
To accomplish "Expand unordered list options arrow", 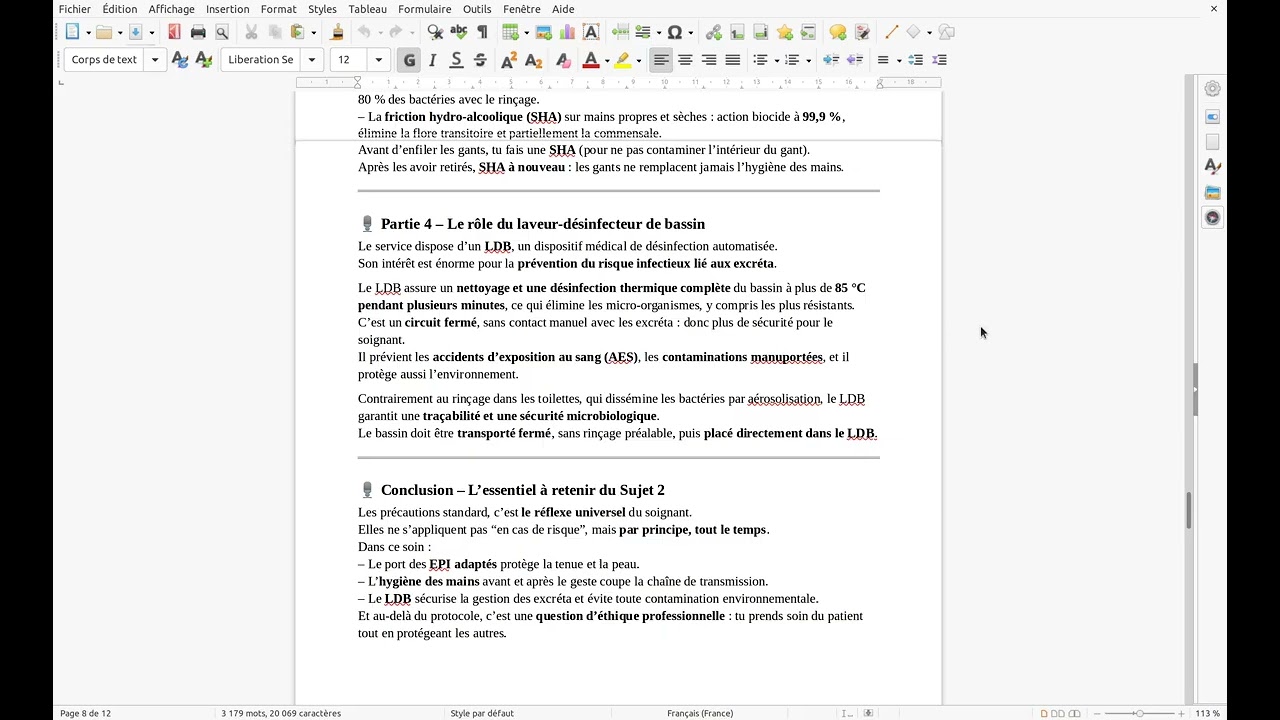I will pos(776,60).
